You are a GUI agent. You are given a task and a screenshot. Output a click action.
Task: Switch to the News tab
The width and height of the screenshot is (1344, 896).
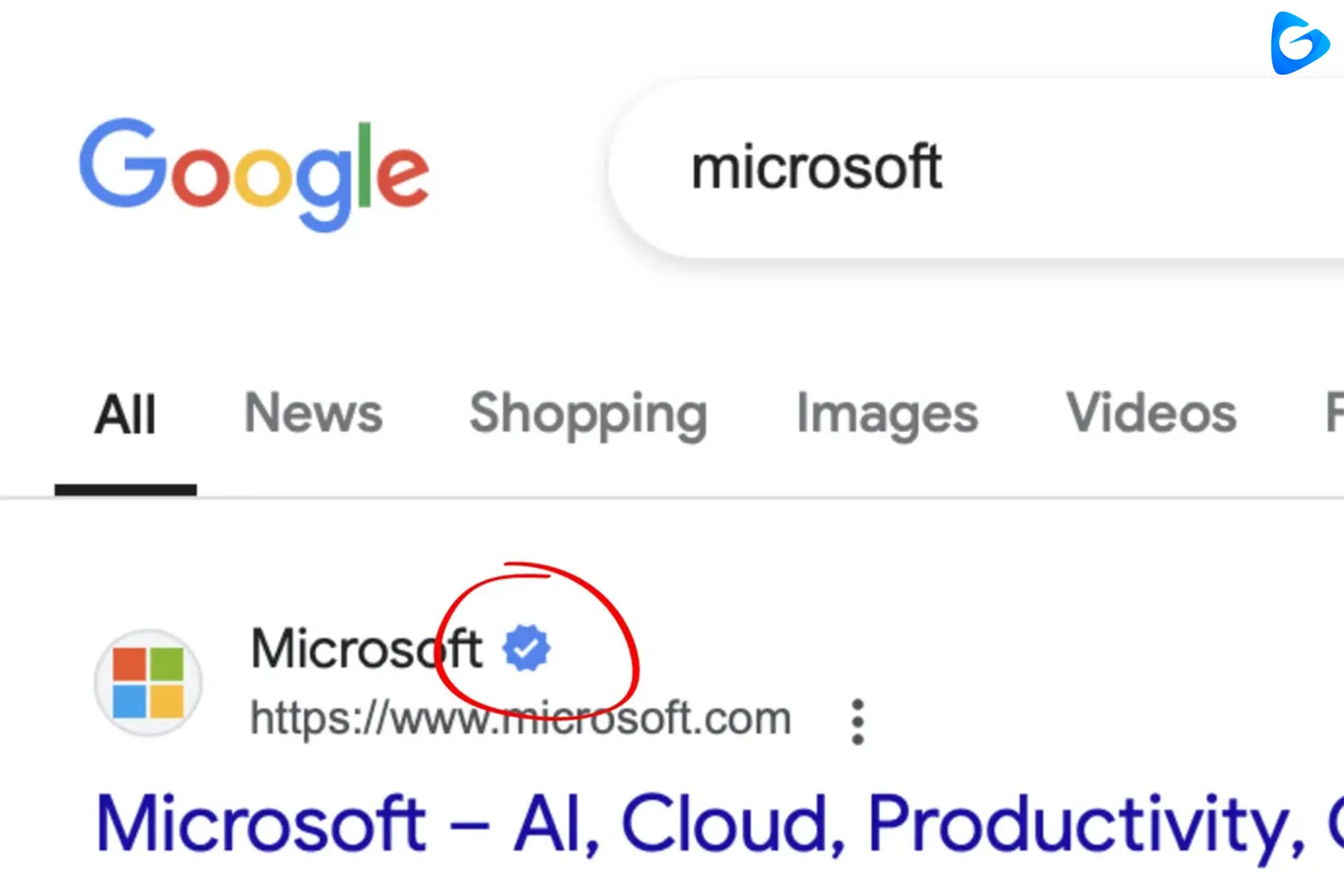(x=314, y=413)
